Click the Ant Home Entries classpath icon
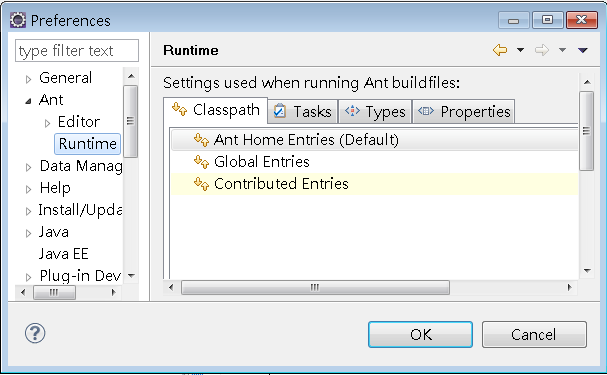Image resolution: width=607 pixels, height=375 pixels. tap(201, 140)
